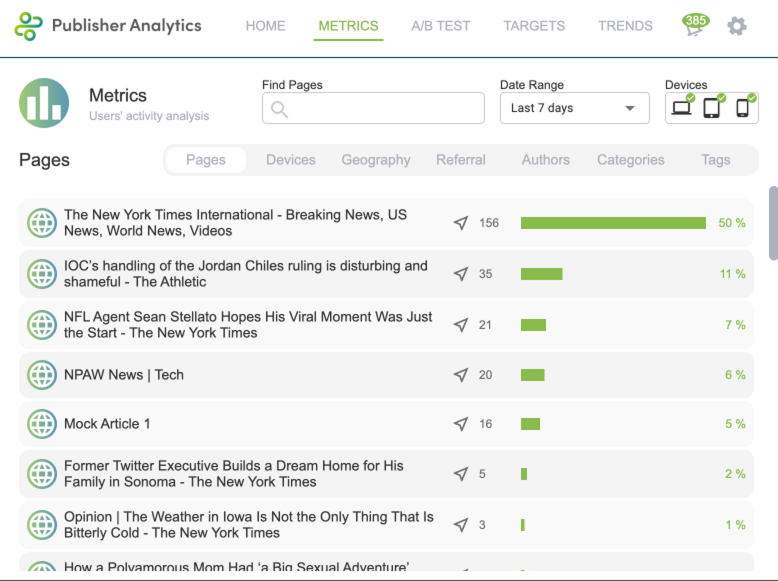Switch to the Categories tab
The image size is (778, 581).
tap(631, 160)
